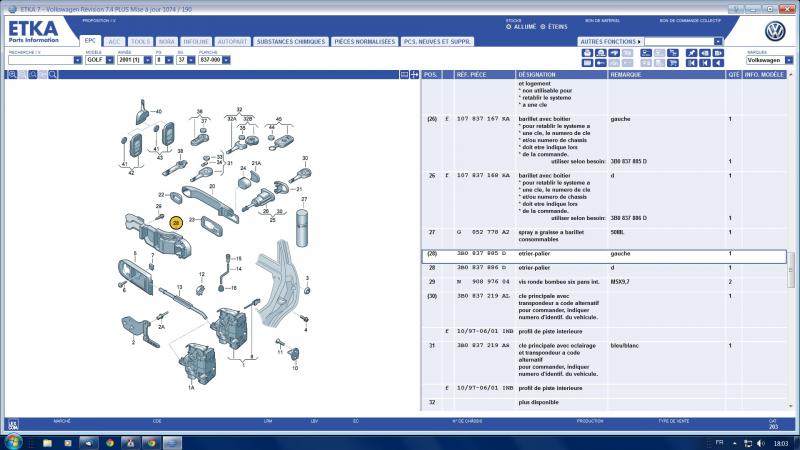Click the volume icon in the system tray
800x450 pixels.
[x=761, y=443]
